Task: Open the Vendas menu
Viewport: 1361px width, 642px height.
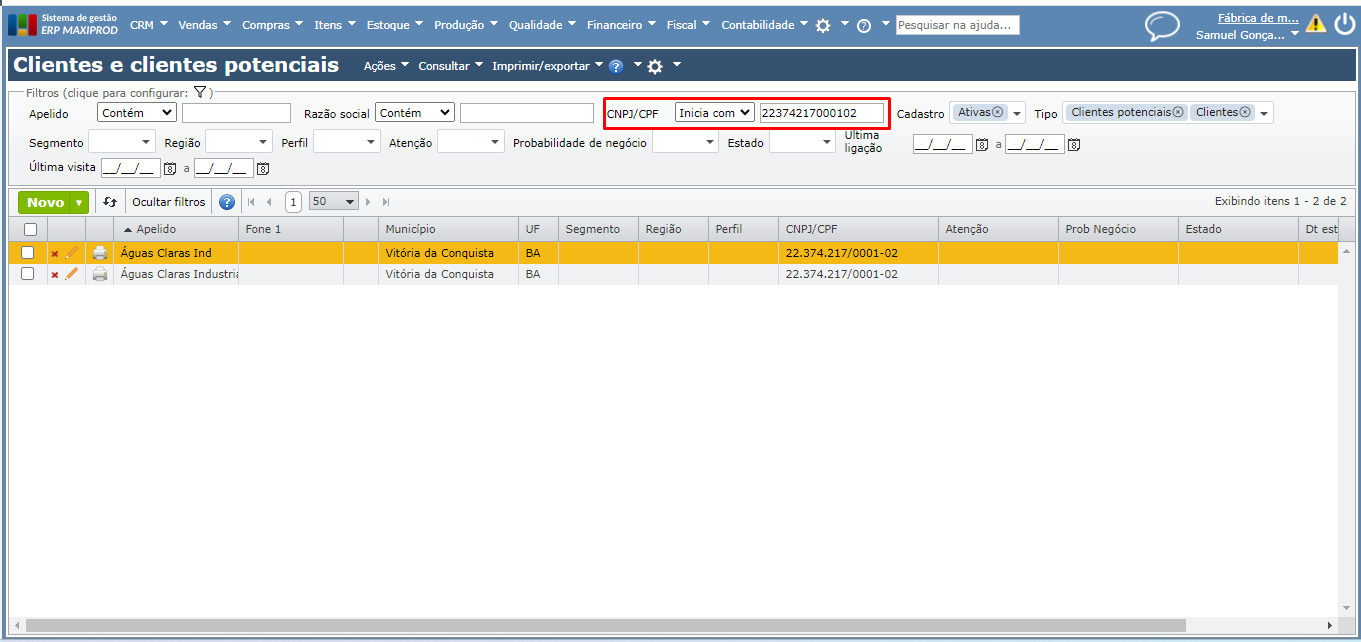Action: [x=204, y=25]
